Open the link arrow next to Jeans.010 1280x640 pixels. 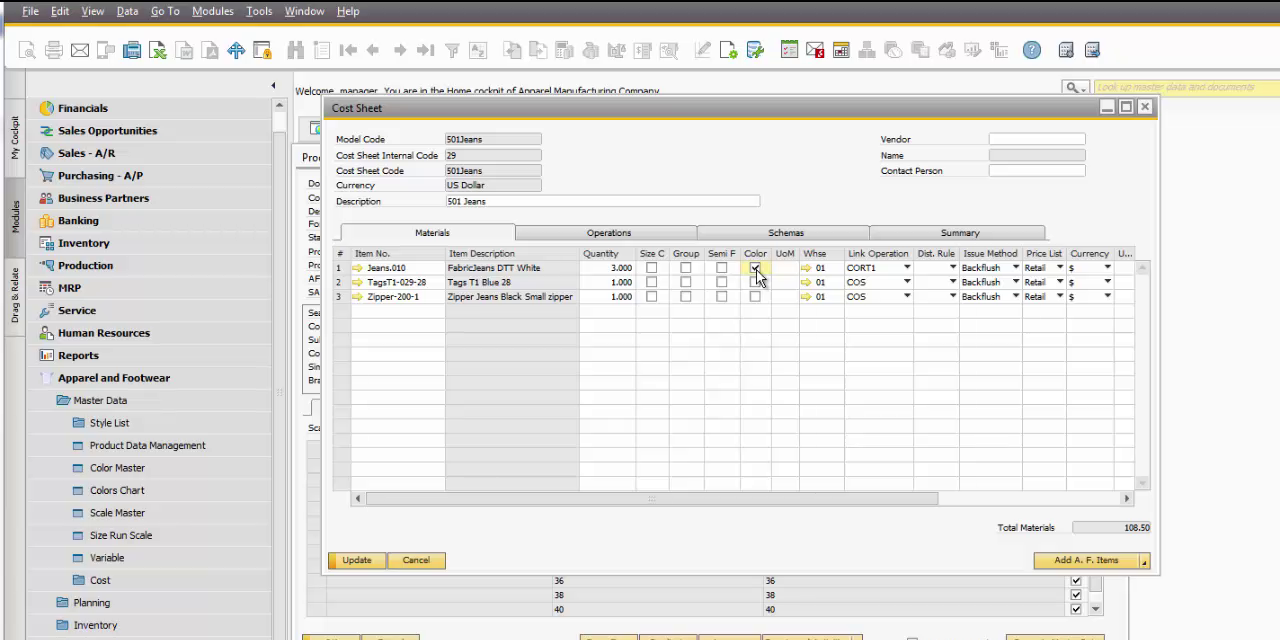358,268
